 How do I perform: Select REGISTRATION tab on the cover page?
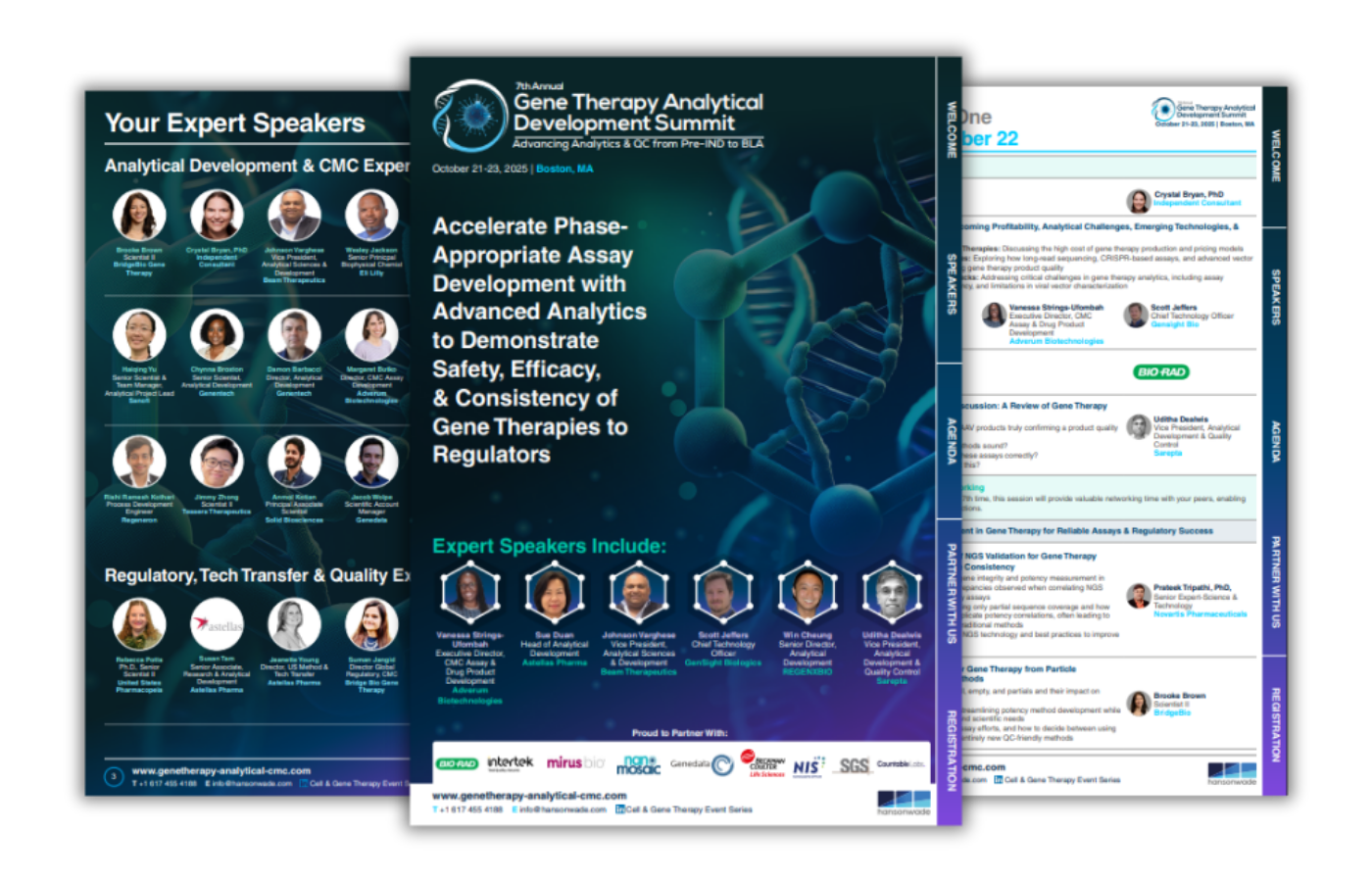(951, 750)
